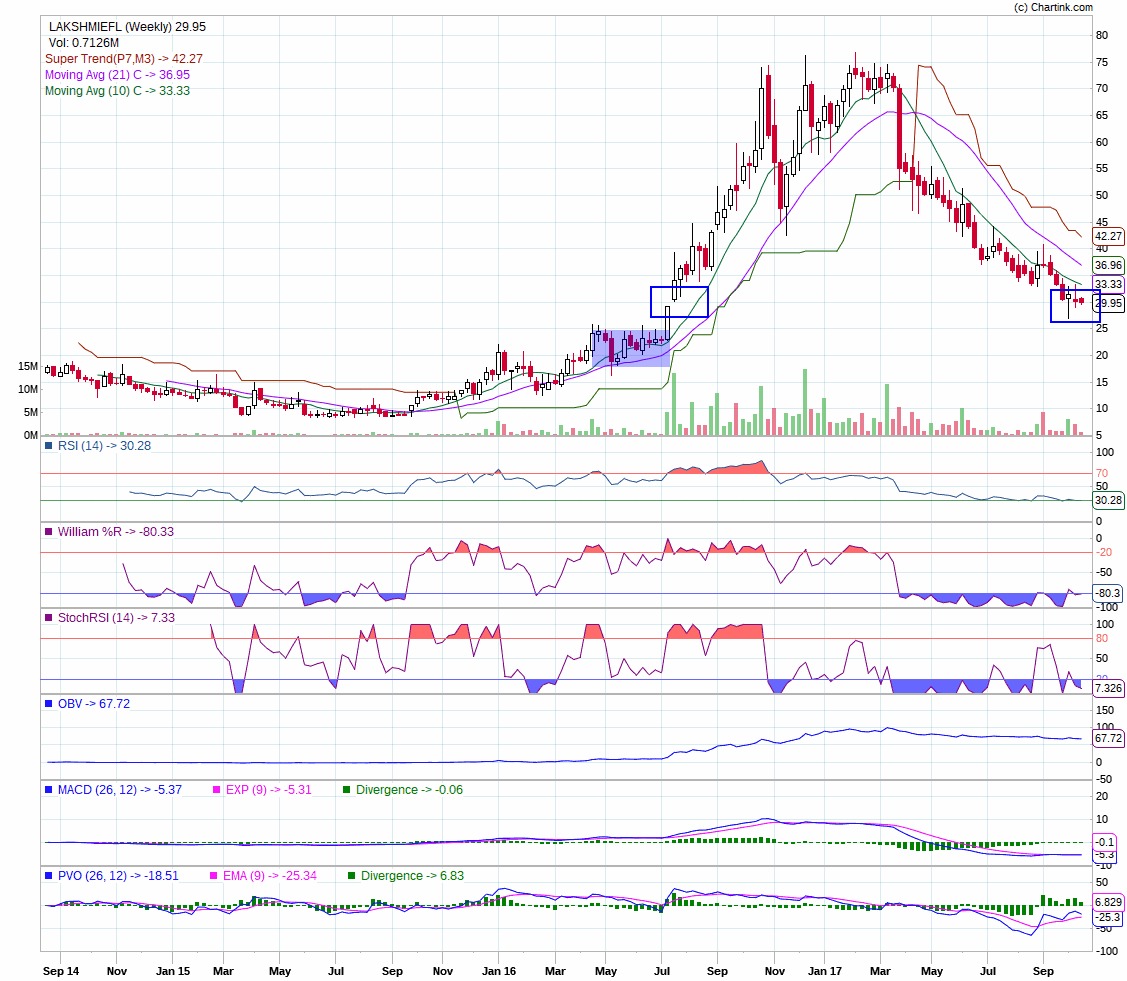Click the 42.27 Super Trend price tag
This screenshot has width=1127, height=981.
1108,236
